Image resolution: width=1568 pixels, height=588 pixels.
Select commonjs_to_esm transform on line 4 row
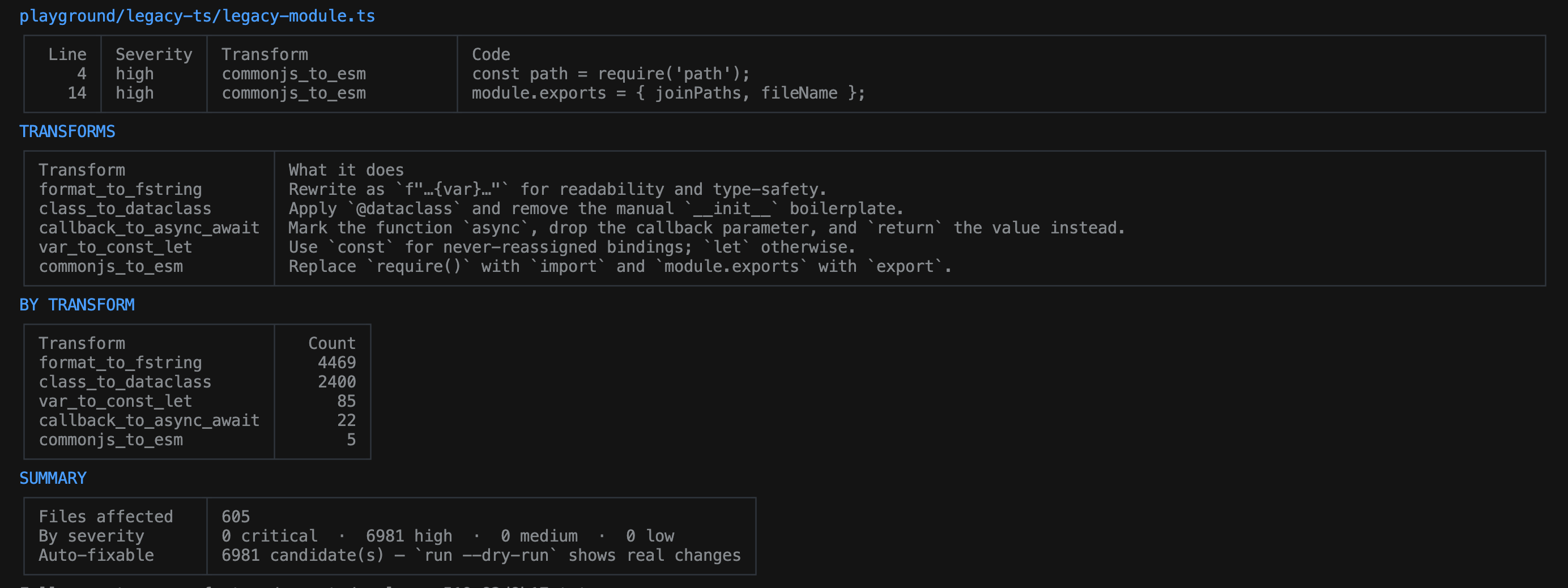[294, 74]
